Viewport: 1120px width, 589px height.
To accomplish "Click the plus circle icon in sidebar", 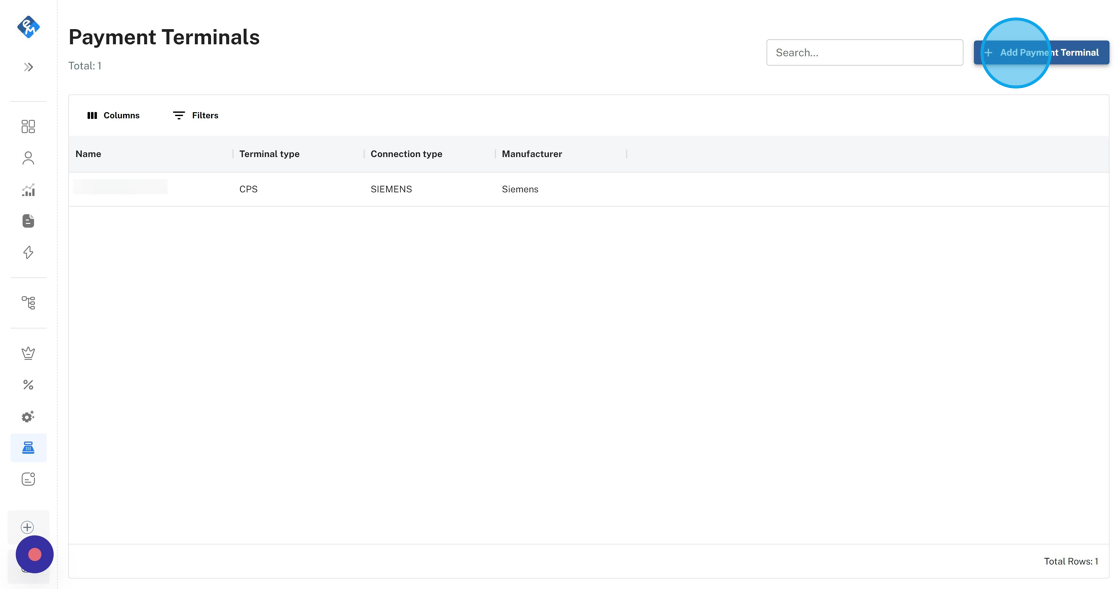I will click(27, 527).
